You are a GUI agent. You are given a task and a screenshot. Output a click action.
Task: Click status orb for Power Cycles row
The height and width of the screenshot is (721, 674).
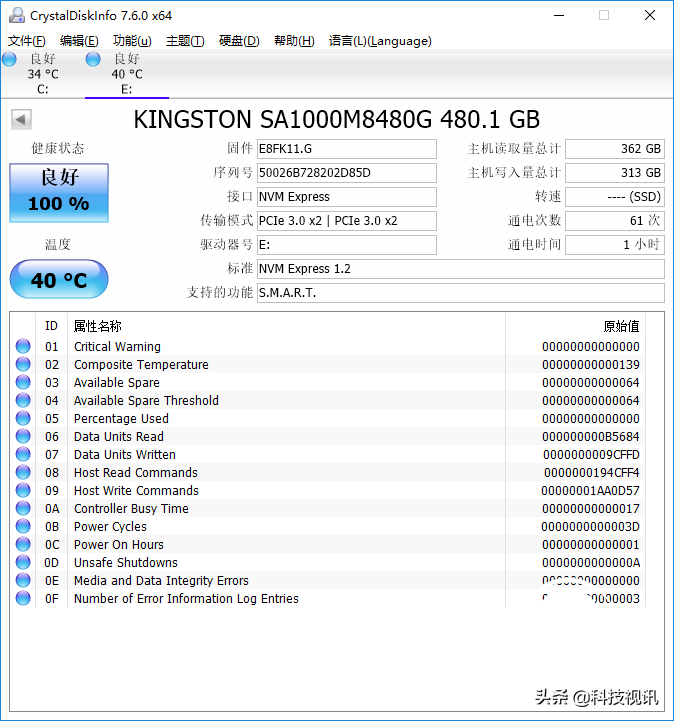23,526
